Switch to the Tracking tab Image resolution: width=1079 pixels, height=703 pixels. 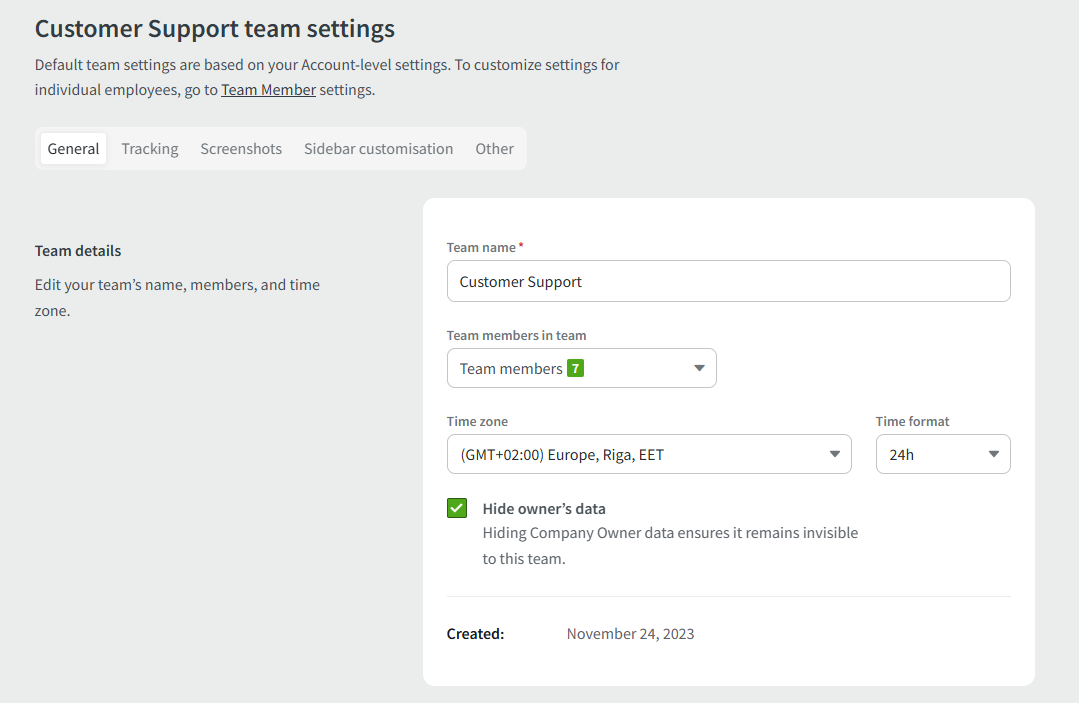coord(150,149)
